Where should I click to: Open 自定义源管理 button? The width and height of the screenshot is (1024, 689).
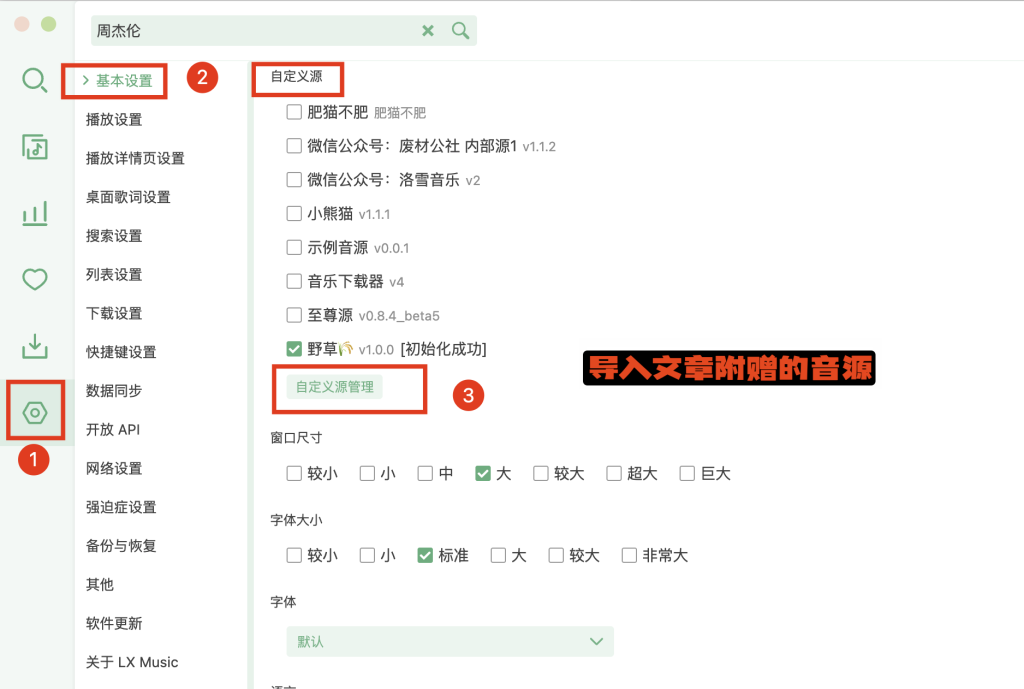[334, 387]
